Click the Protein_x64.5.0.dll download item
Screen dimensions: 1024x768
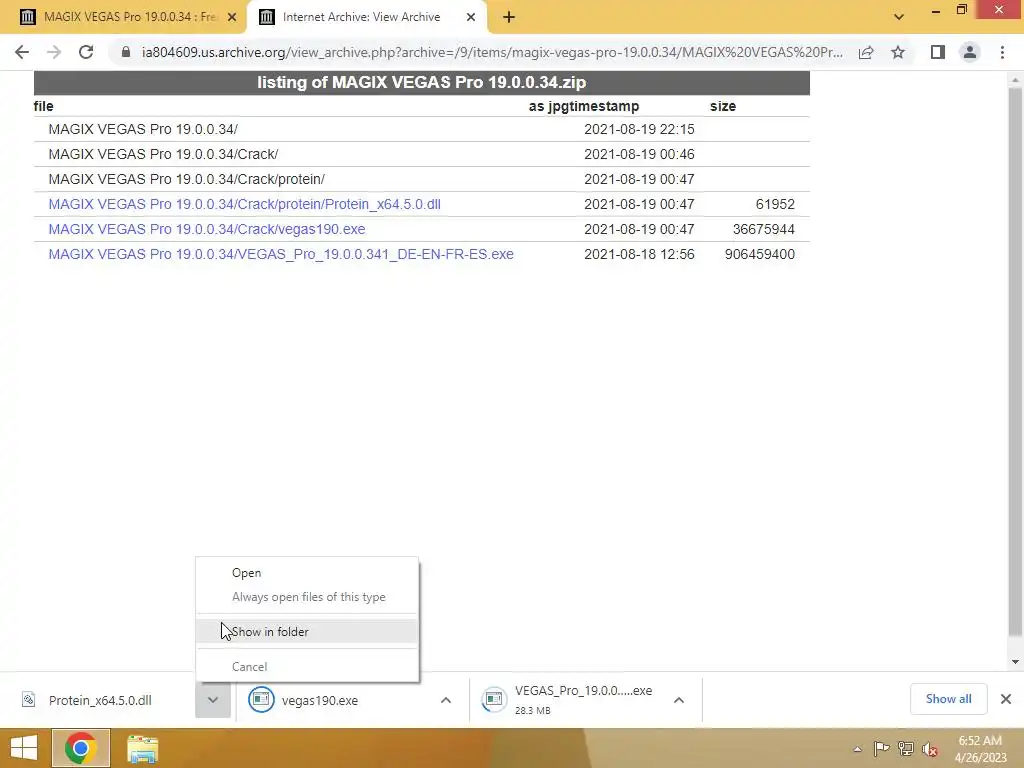(x=100, y=700)
